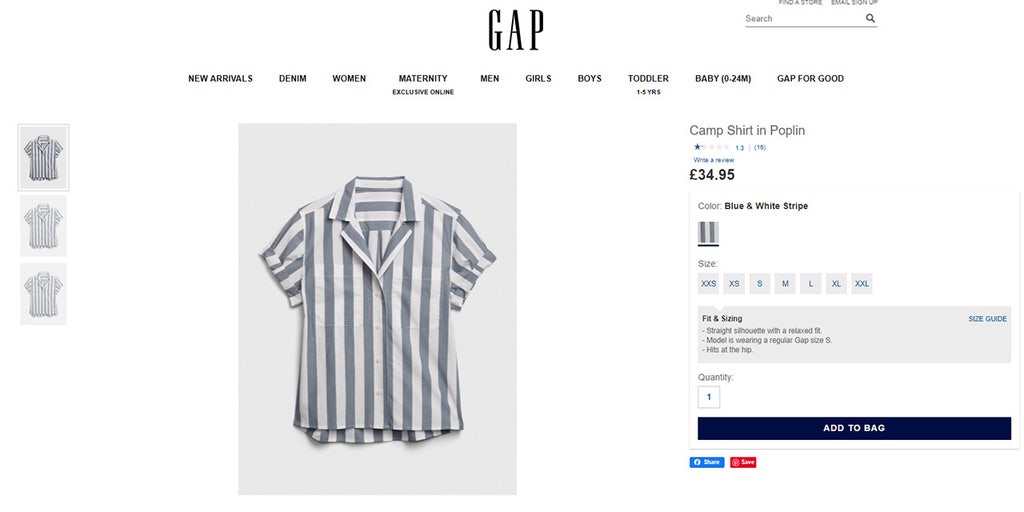1024x512 pixels.
Task: Pick size S option
Action: click(760, 284)
